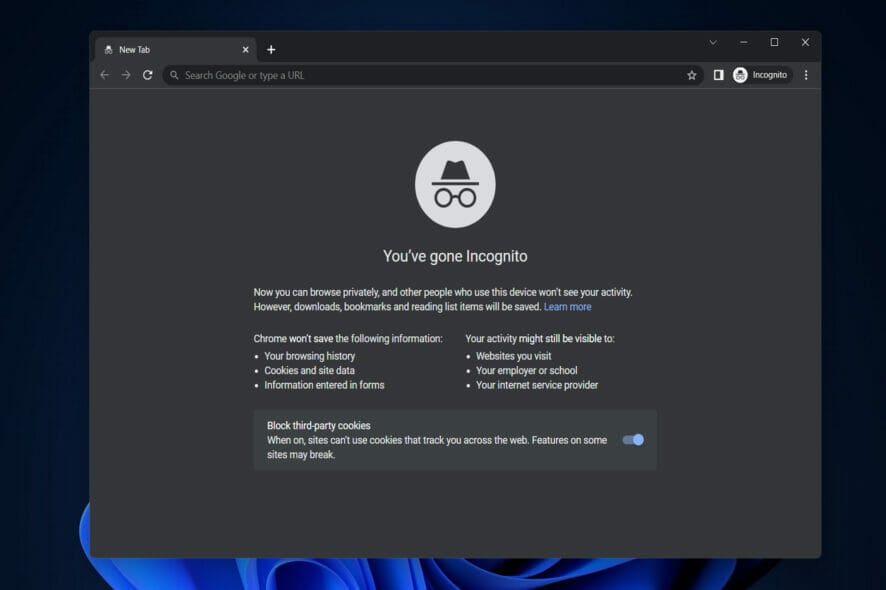
Task: Click the back navigation arrow
Action: coord(105,75)
